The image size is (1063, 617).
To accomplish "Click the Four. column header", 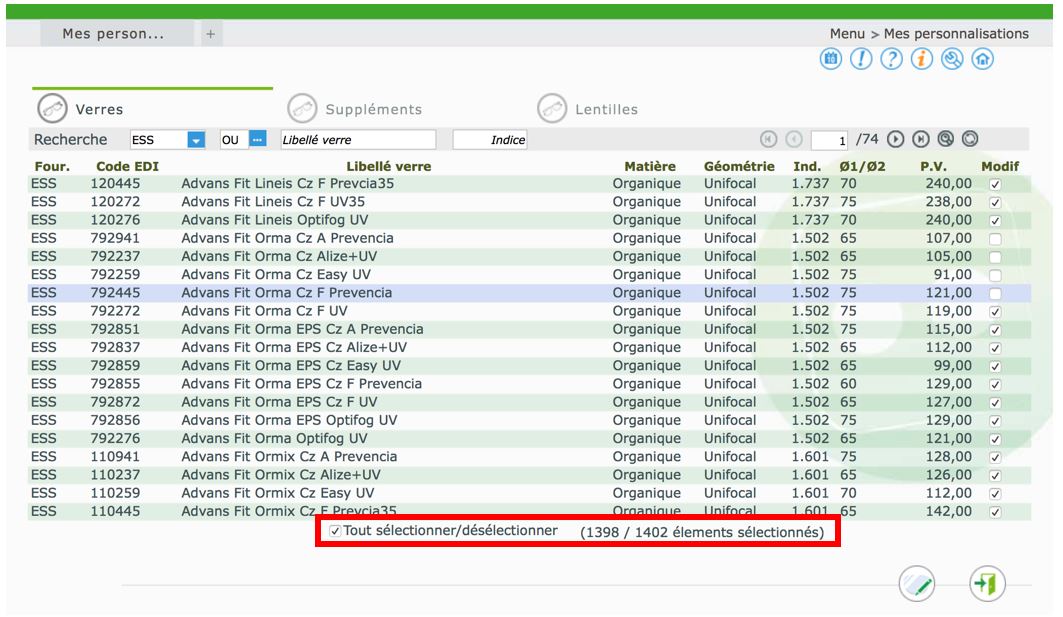I will click(x=52, y=166).
